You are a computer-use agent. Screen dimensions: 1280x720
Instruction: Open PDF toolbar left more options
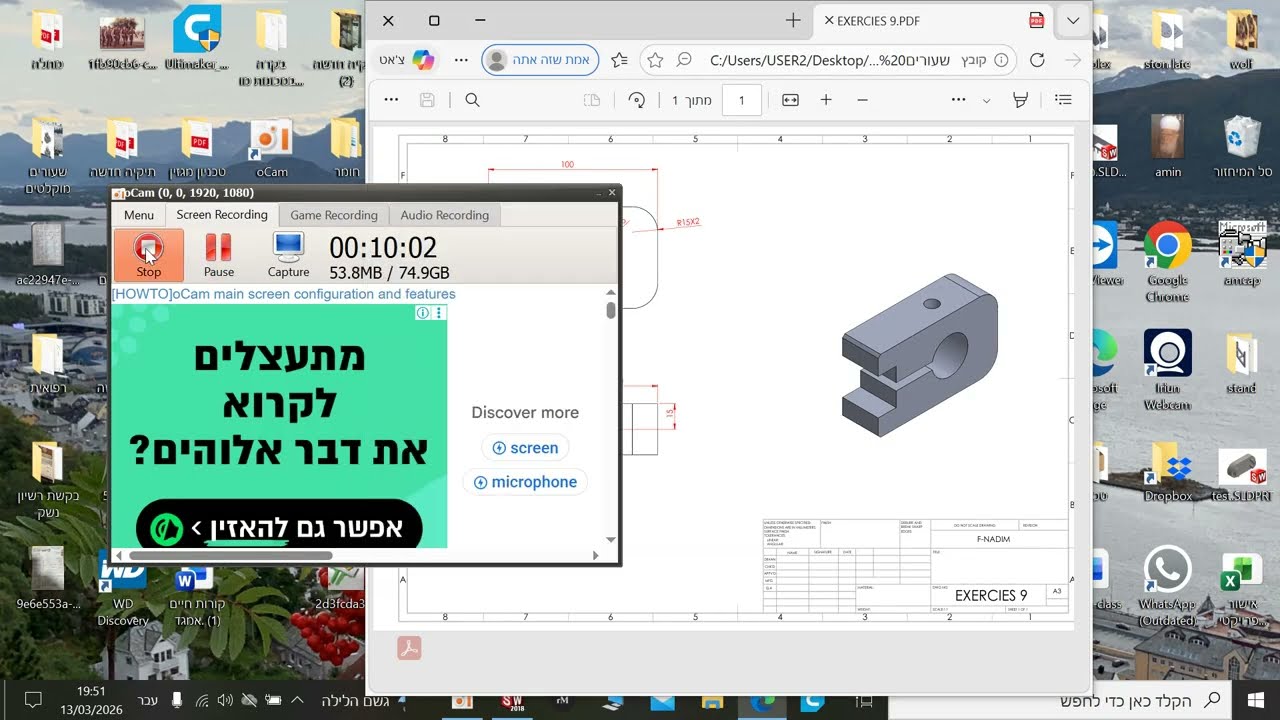[x=391, y=100]
